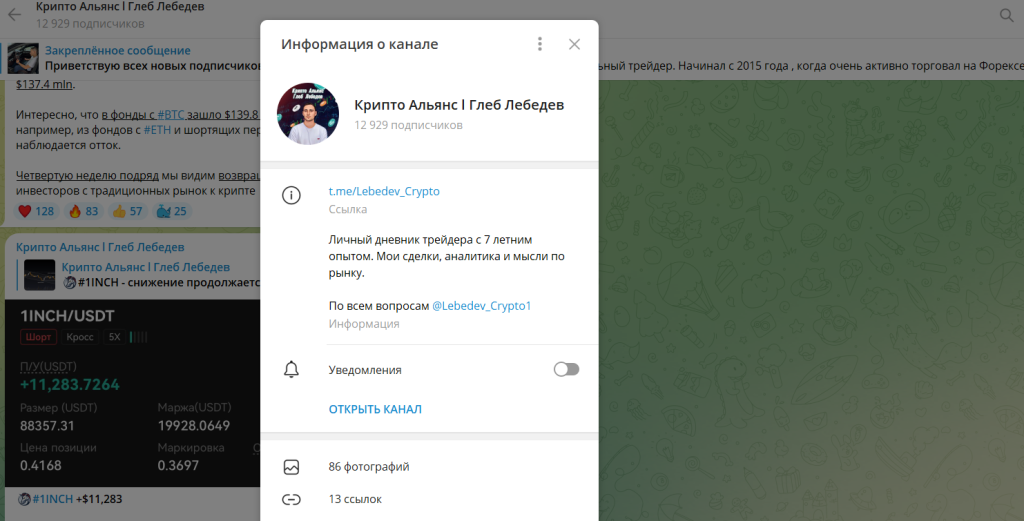This screenshot has width=1024, height=521.
Task: Click the heart reaction with 128
Action: pos(36,211)
